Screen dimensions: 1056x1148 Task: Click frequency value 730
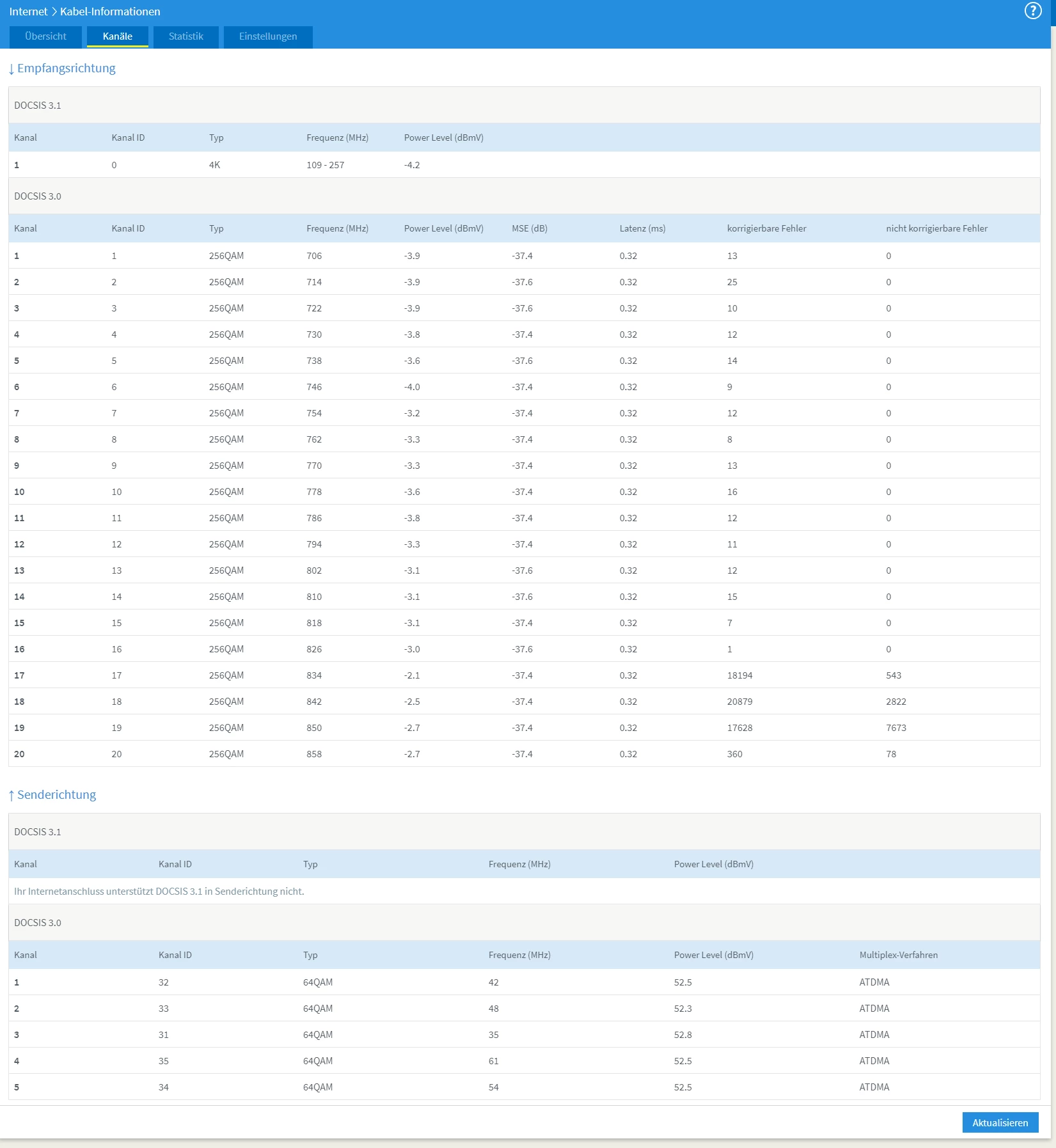(x=314, y=334)
